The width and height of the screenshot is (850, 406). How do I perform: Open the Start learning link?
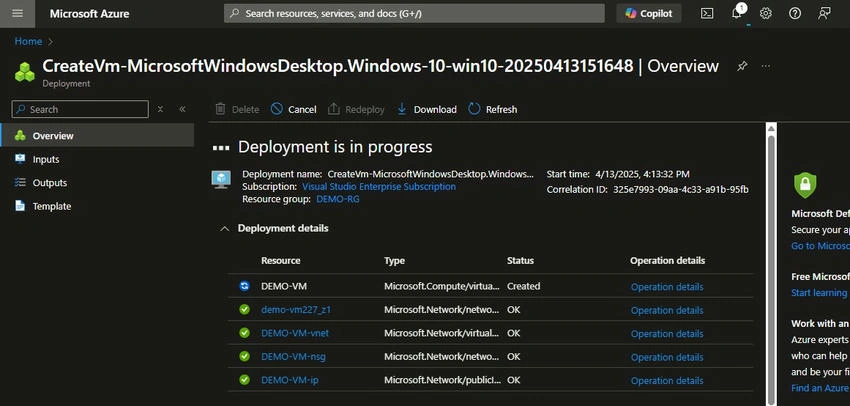[x=819, y=293]
